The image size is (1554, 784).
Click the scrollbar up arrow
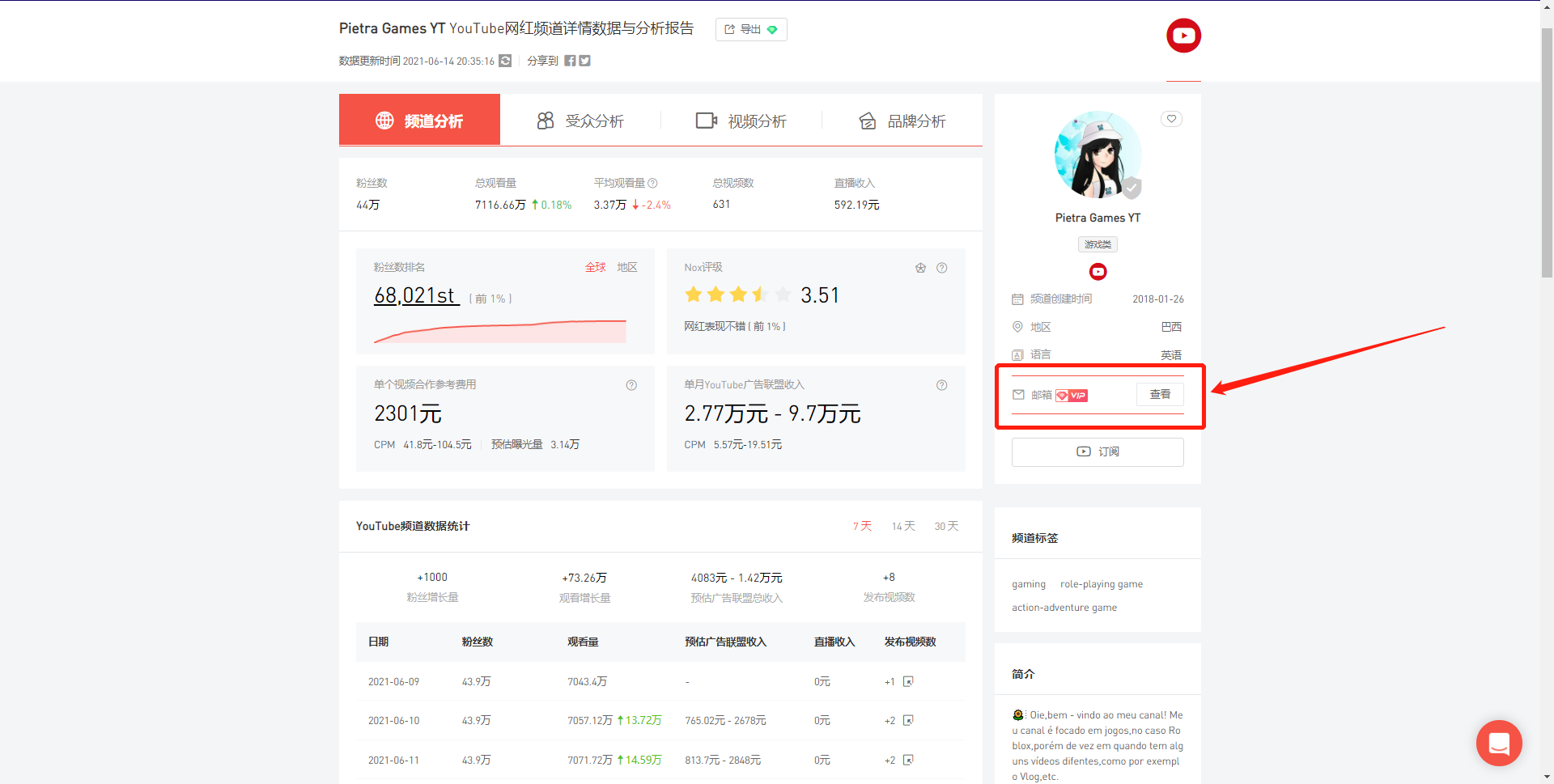[1547, 6]
